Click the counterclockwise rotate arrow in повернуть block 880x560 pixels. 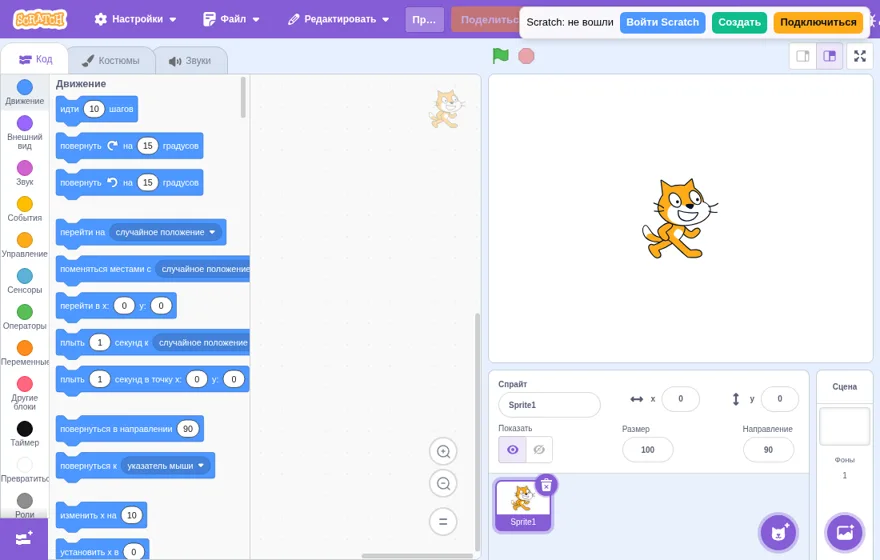[x=112, y=182]
